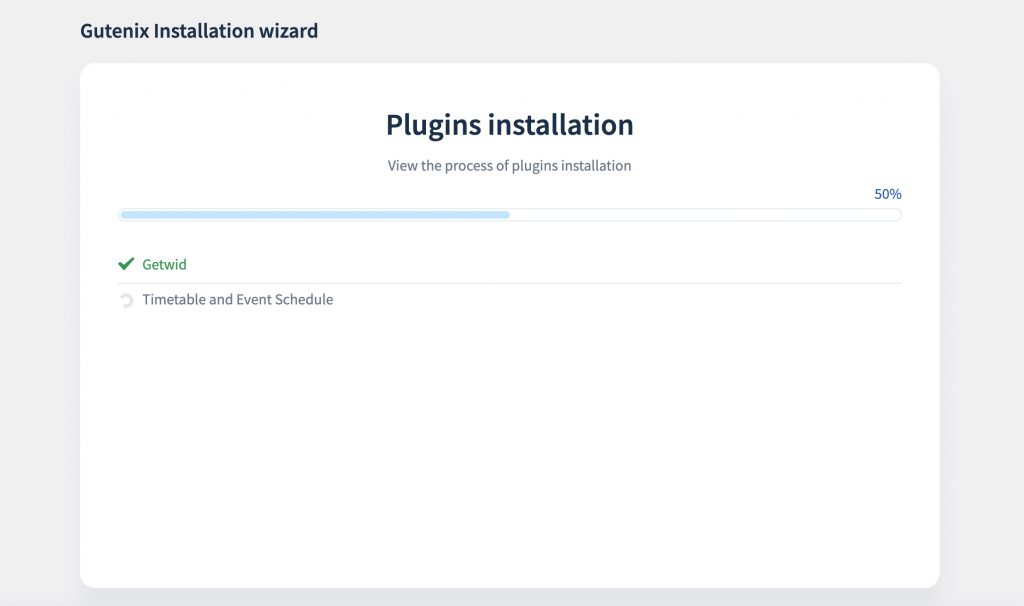1024x606 pixels.
Task: Click the 50% progress label
Action: tap(888, 194)
